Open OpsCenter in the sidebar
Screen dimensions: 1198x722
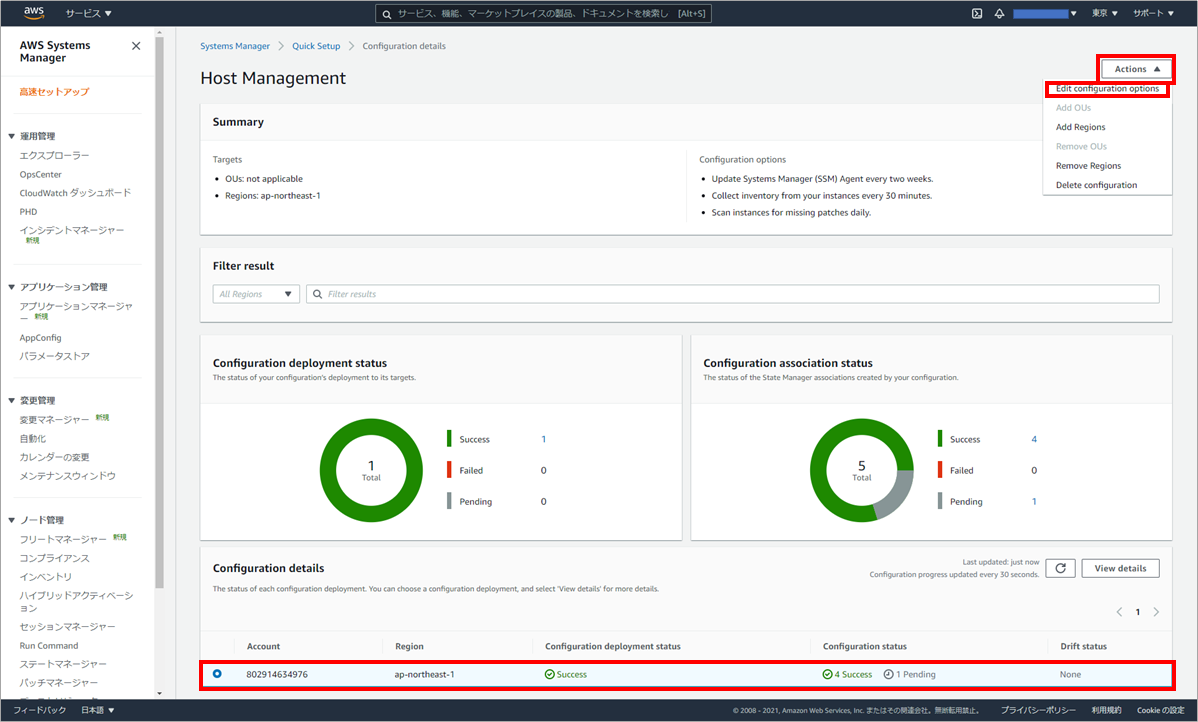(40, 174)
